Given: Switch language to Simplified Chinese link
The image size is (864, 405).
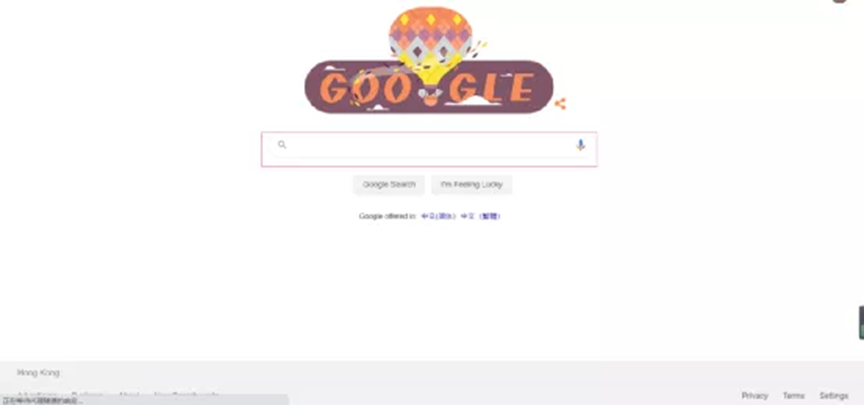Looking at the screenshot, I should [x=439, y=216].
